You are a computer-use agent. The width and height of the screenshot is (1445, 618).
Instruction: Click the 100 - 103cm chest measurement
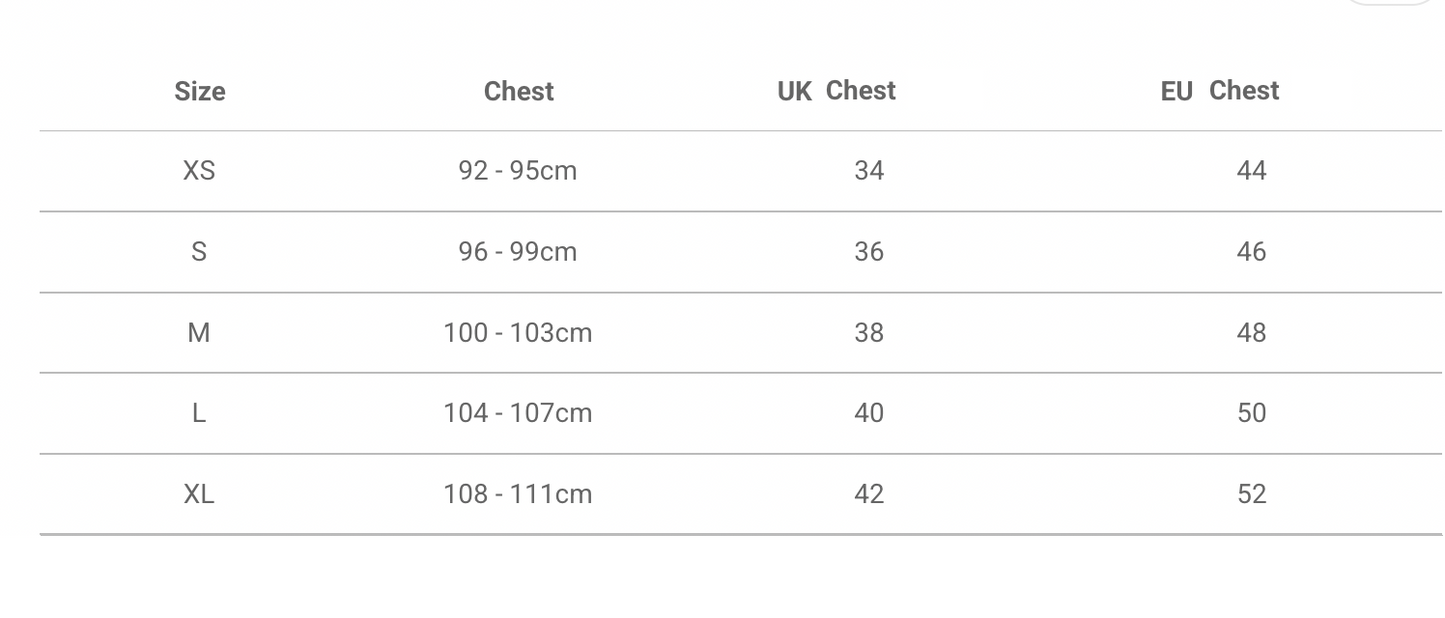tap(518, 333)
